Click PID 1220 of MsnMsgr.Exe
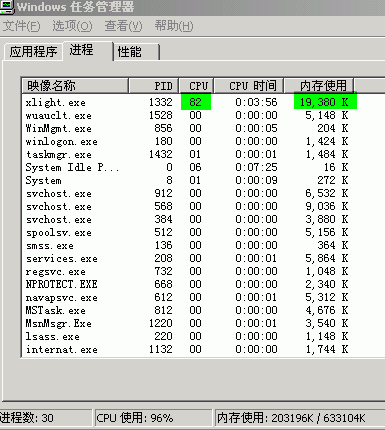The height and width of the screenshot is (430, 385). (x=161, y=323)
